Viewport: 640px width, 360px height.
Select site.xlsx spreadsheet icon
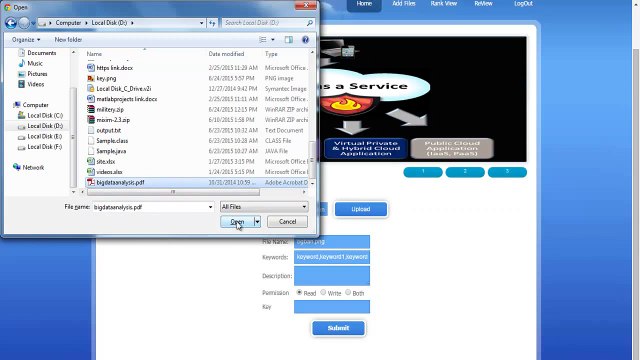click(91, 161)
